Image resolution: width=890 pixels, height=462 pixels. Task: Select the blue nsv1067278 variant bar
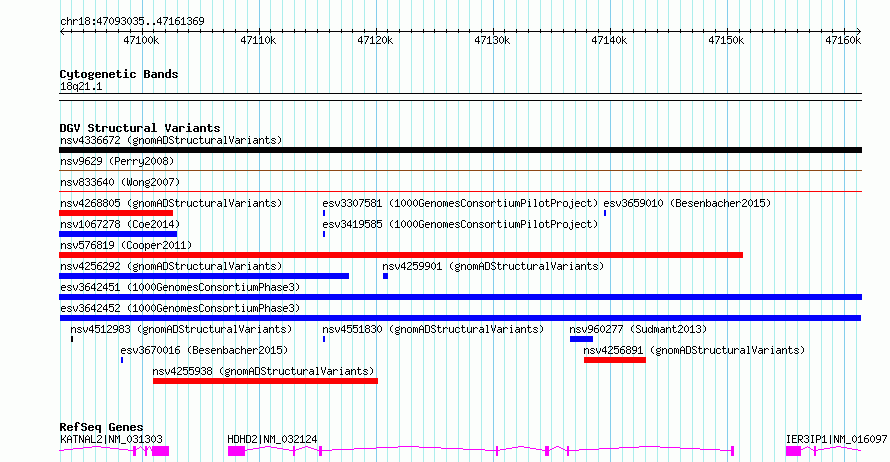118,234
